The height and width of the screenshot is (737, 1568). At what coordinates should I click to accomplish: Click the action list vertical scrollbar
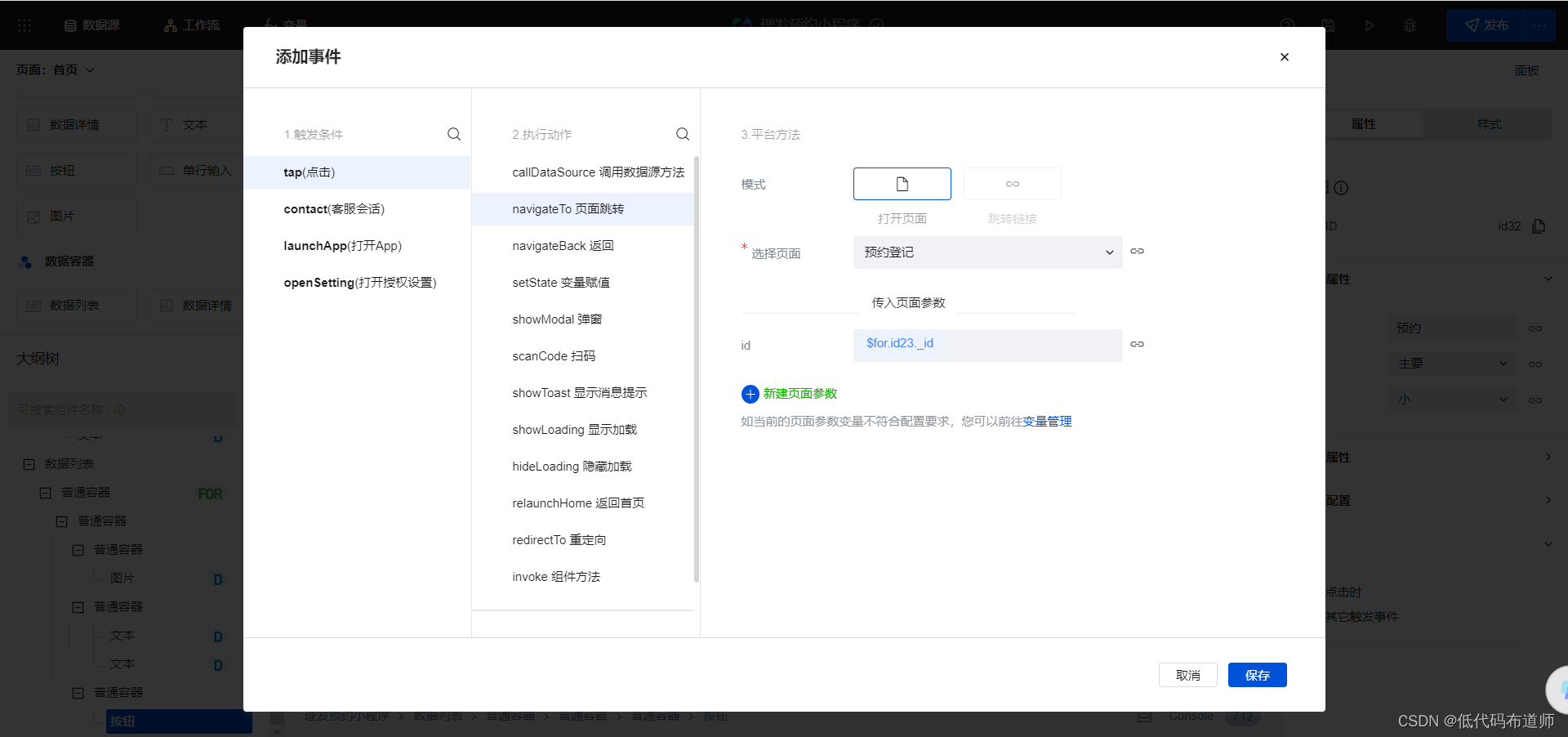(x=697, y=368)
